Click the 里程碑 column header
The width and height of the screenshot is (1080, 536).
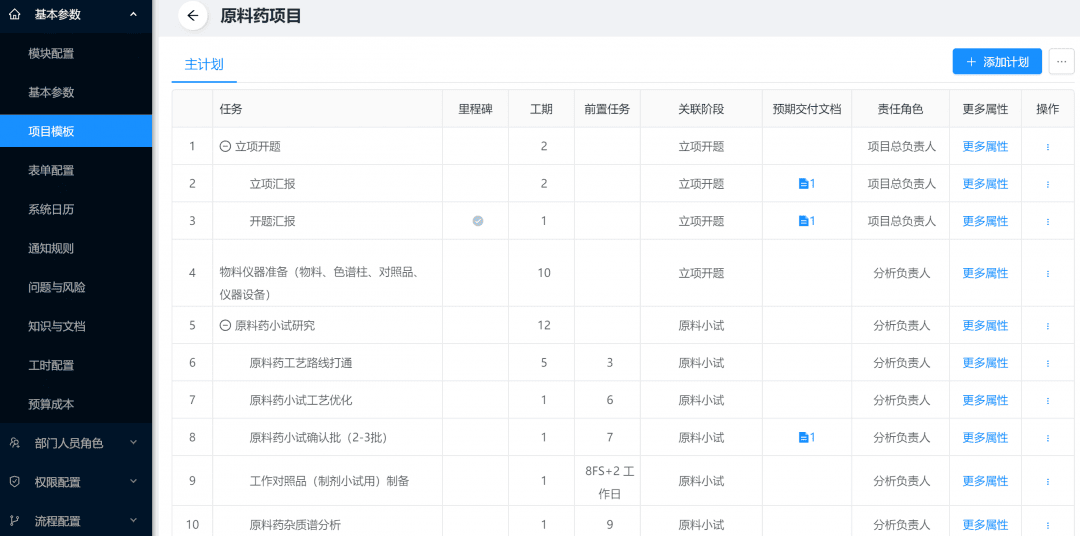point(475,109)
